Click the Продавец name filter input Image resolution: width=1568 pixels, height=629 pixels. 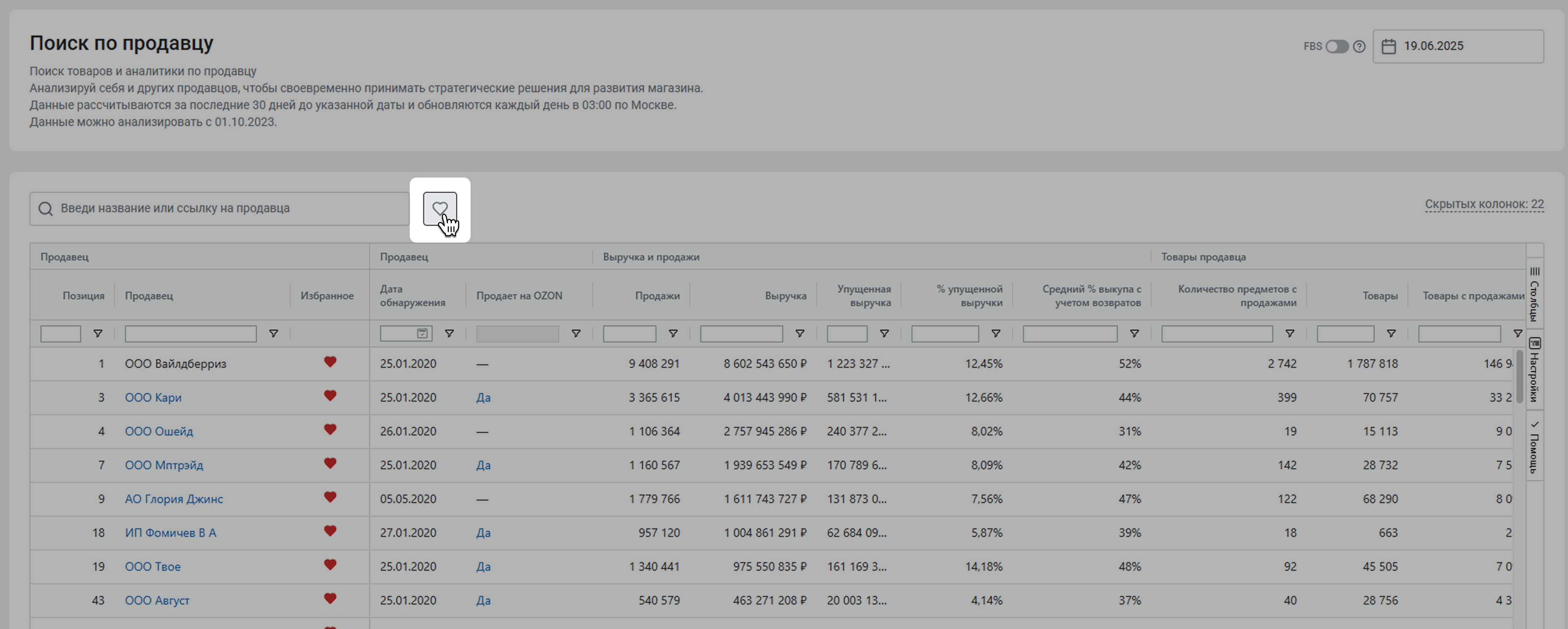click(191, 334)
